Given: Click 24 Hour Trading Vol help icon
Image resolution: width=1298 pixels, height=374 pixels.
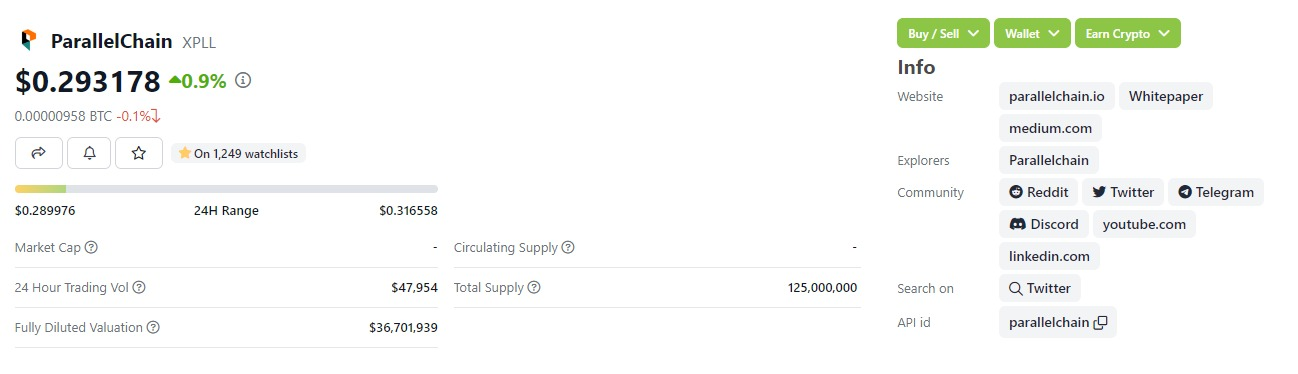Looking at the screenshot, I should (x=139, y=287).
